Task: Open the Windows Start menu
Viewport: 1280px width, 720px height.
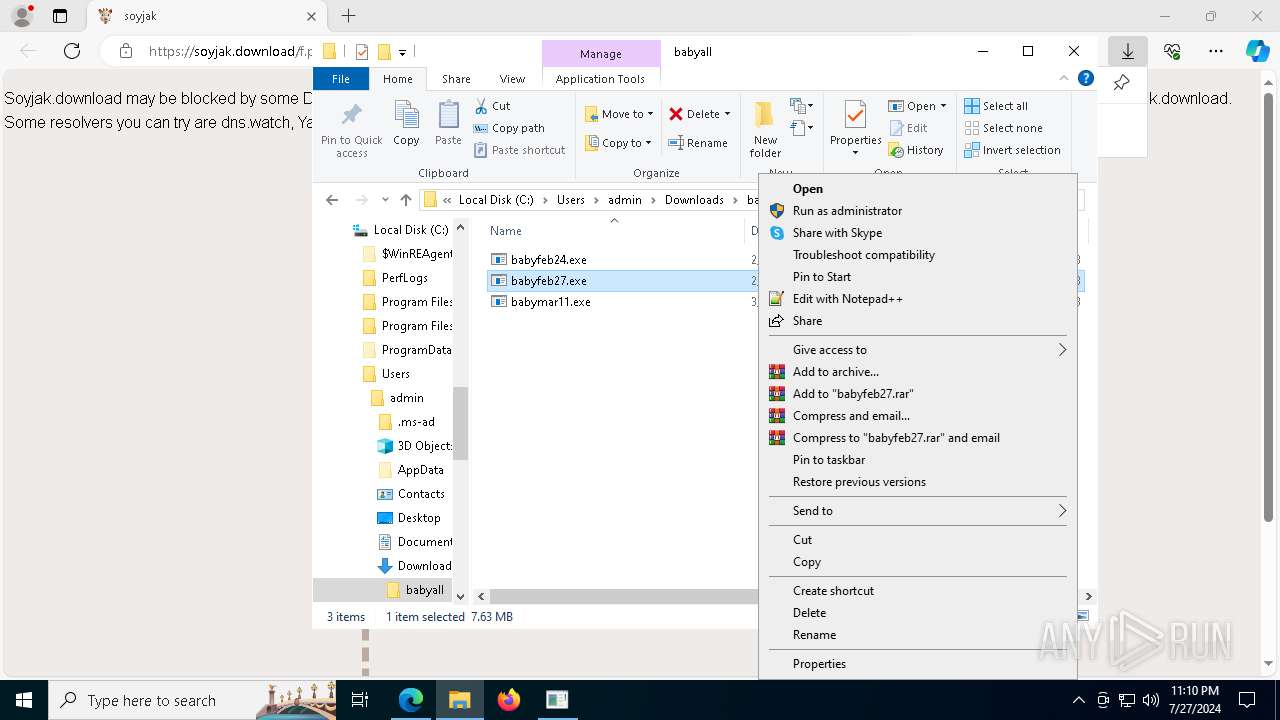Action: pos(24,700)
